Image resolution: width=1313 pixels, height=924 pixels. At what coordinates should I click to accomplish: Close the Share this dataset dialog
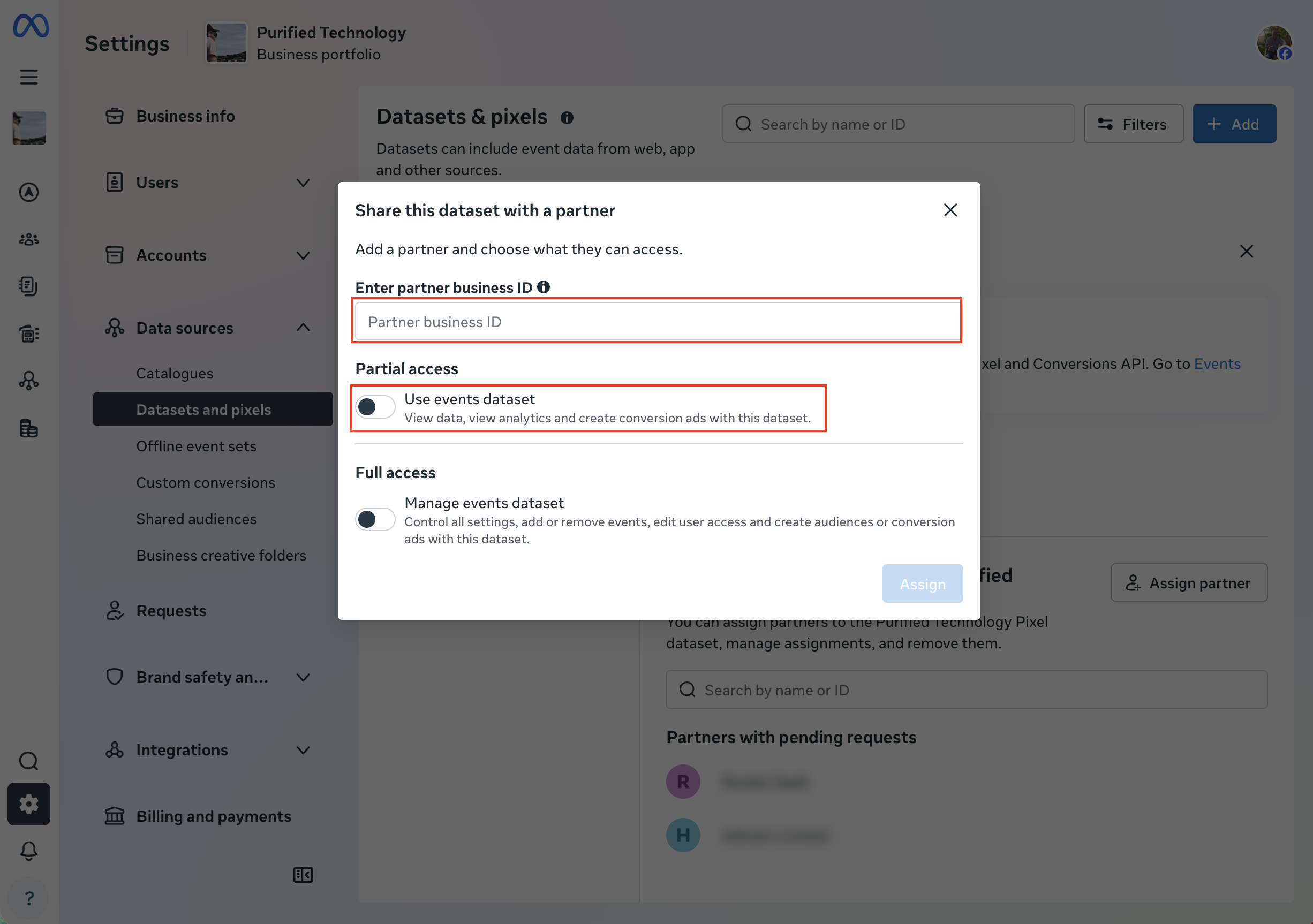tap(950, 210)
